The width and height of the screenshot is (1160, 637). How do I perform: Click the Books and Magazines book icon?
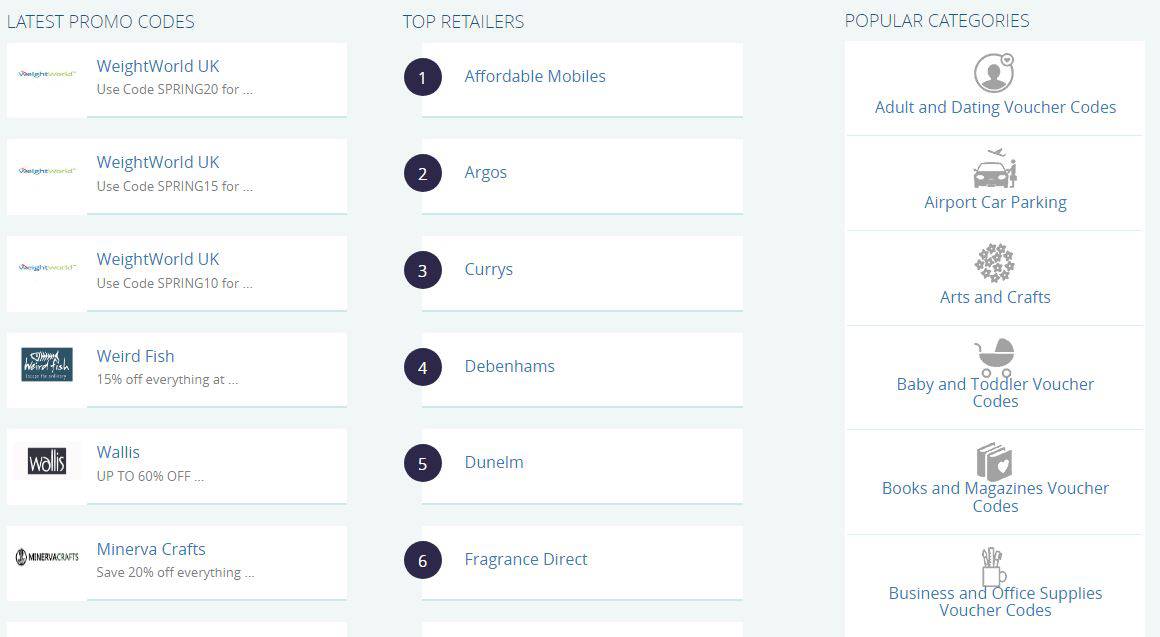click(994, 462)
